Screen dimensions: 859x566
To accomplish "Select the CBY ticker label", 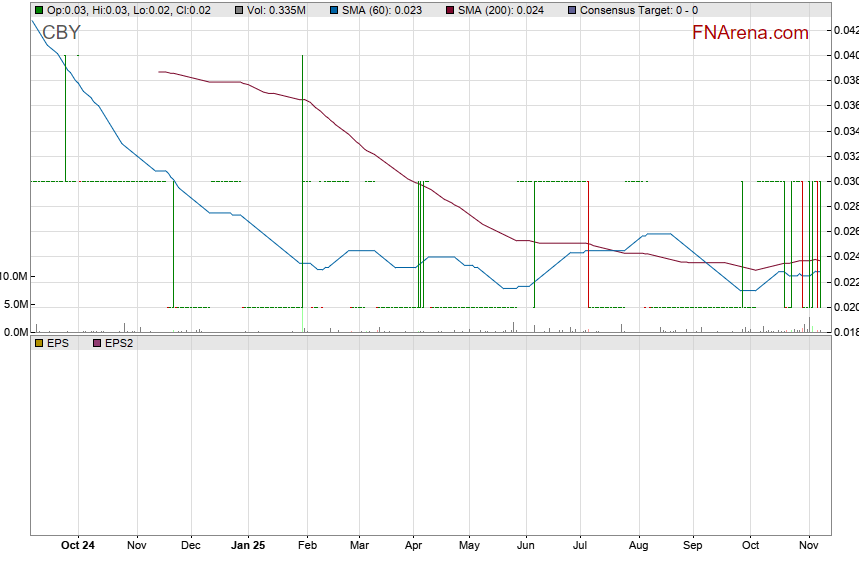I will tap(61, 33).
